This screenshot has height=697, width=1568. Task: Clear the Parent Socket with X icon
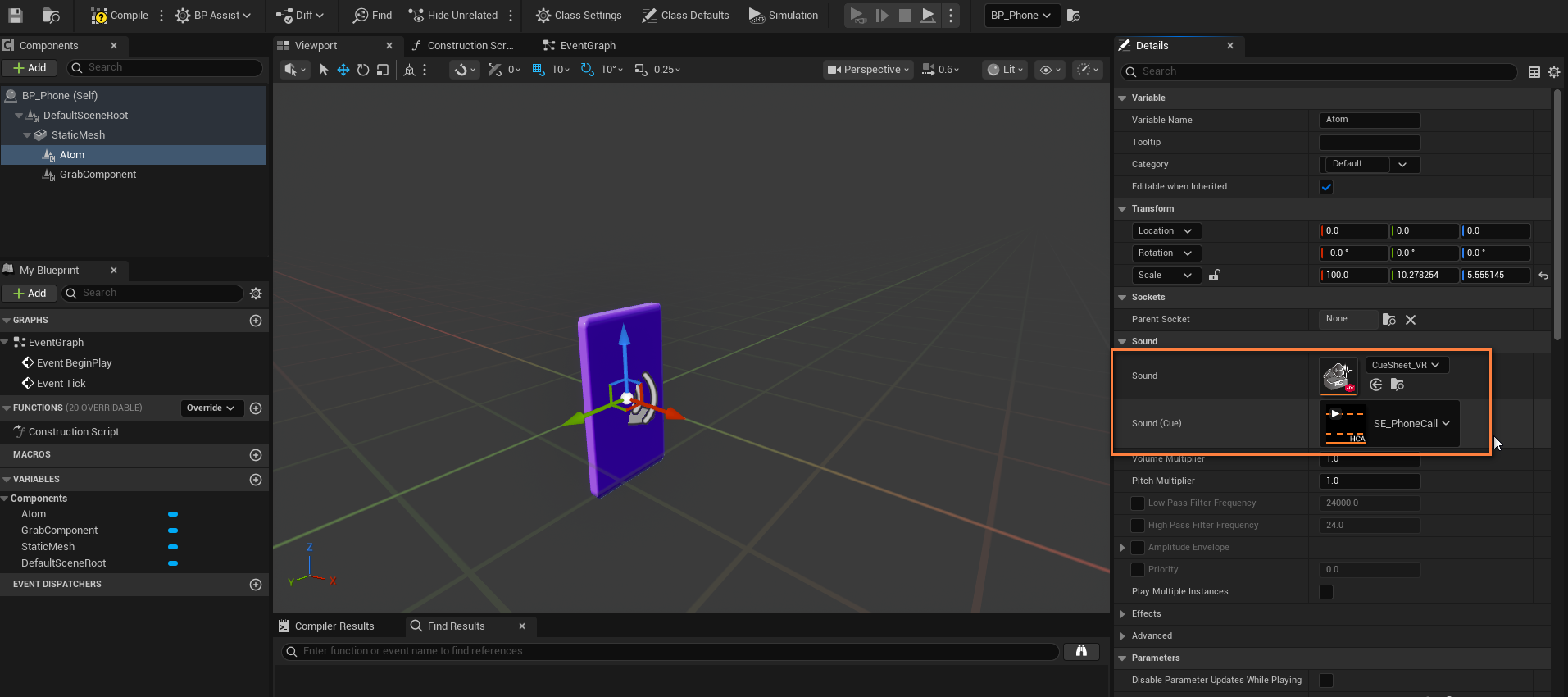click(x=1411, y=320)
